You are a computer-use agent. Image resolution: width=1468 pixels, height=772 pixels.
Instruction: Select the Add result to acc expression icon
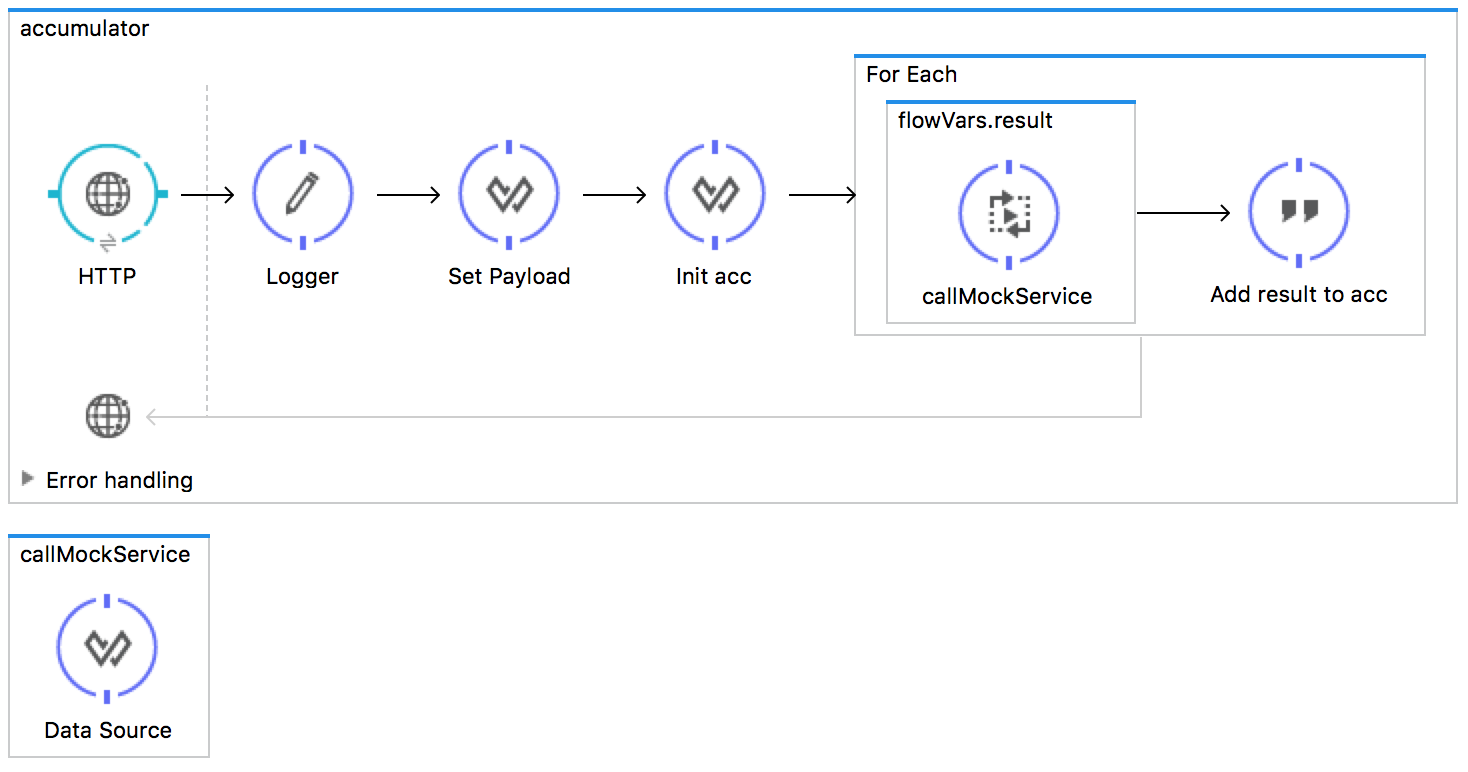click(x=1299, y=212)
